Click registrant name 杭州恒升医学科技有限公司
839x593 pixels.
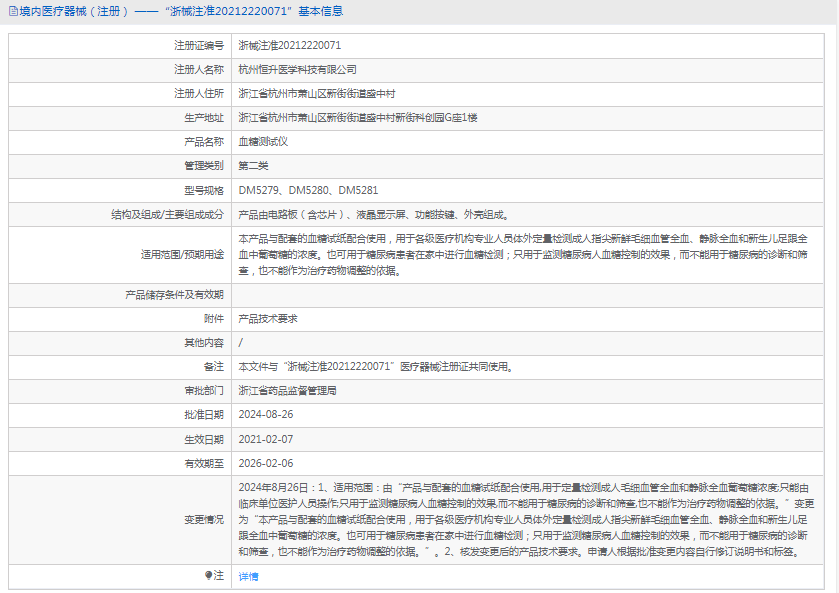click(x=298, y=70)
